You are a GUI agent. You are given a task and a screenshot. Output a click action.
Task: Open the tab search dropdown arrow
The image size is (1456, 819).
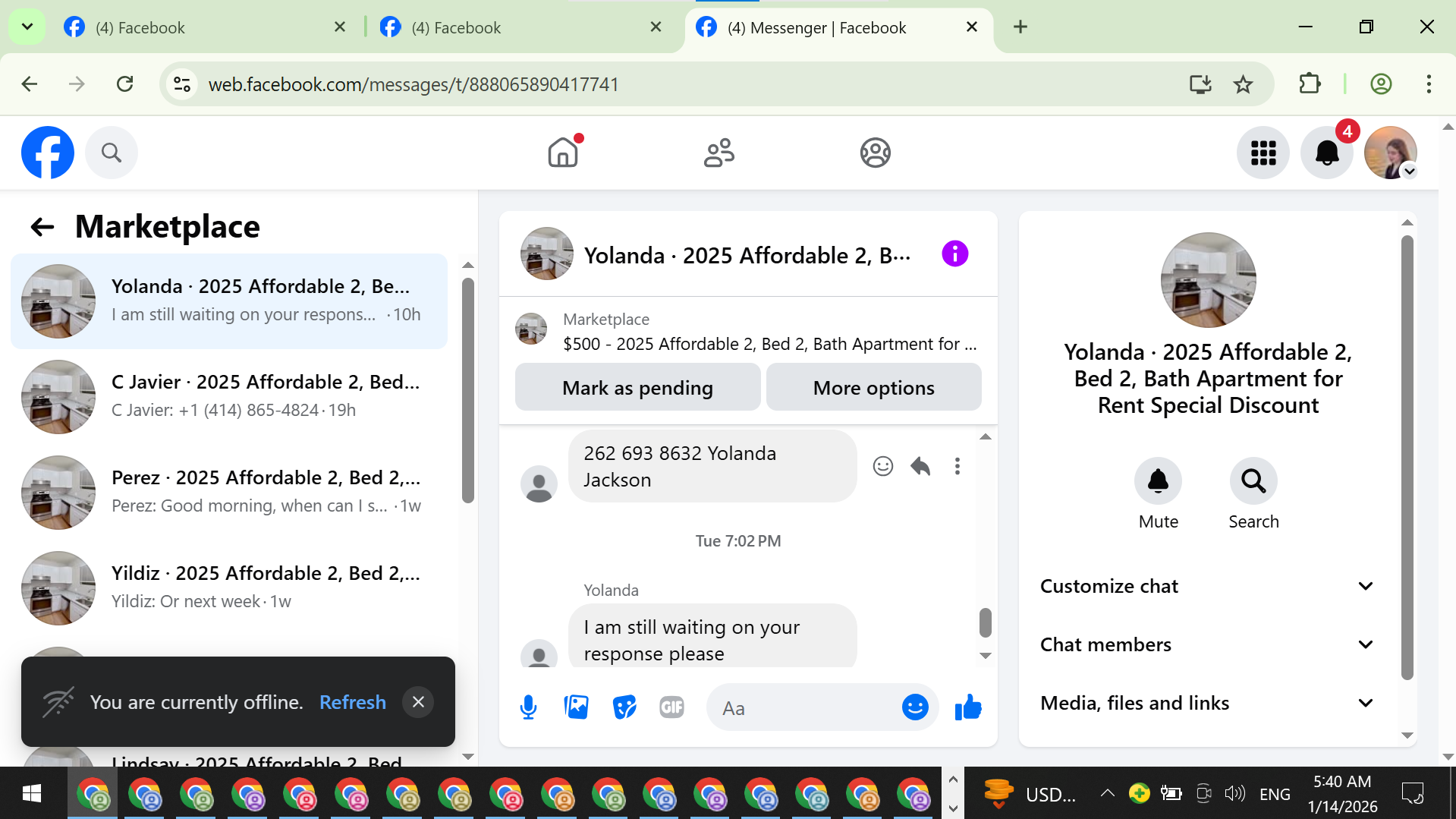click(x=27, y=27)
